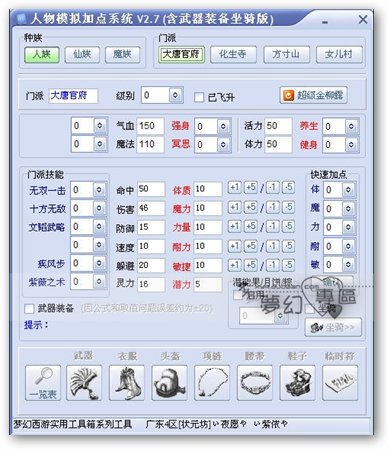Subtract 1 from 敏捷

[273, 265]
